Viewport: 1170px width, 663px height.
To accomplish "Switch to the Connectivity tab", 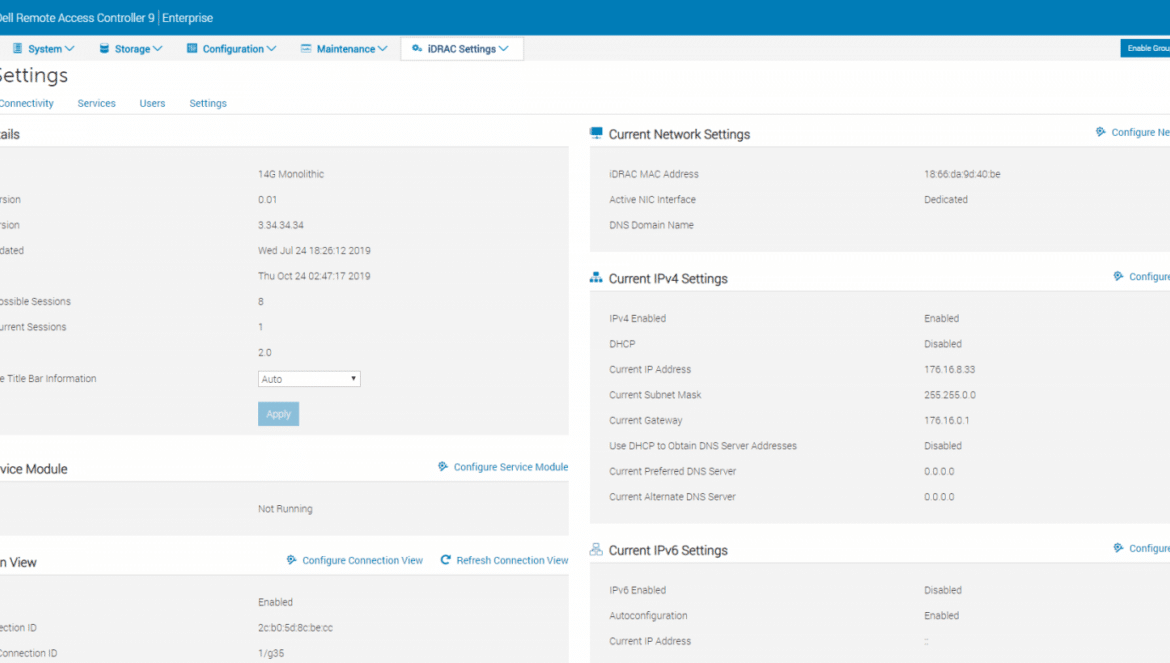I will pyautogui.click(x=26, y=104).
